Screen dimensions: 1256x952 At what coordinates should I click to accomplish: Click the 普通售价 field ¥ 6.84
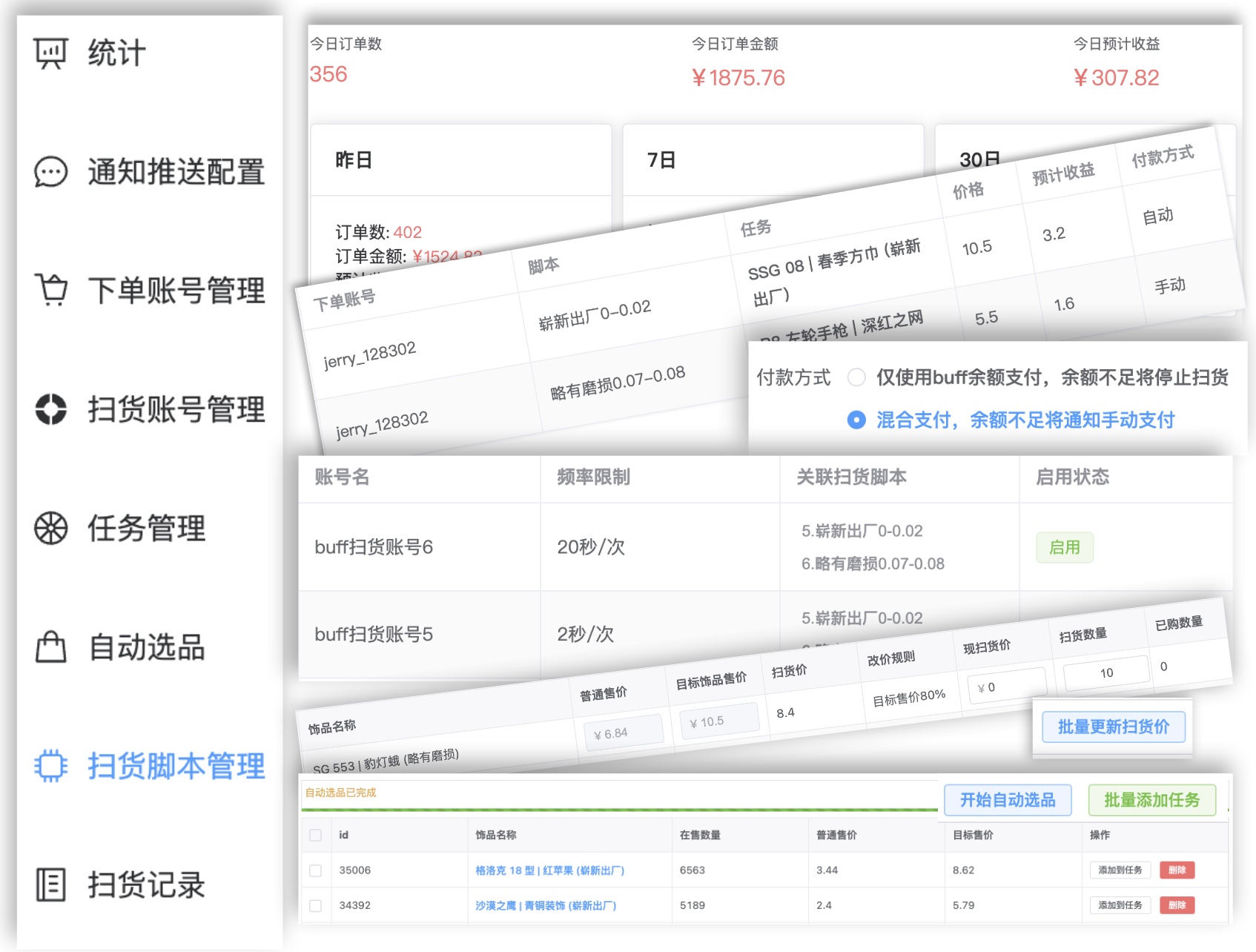pos(623,733)
